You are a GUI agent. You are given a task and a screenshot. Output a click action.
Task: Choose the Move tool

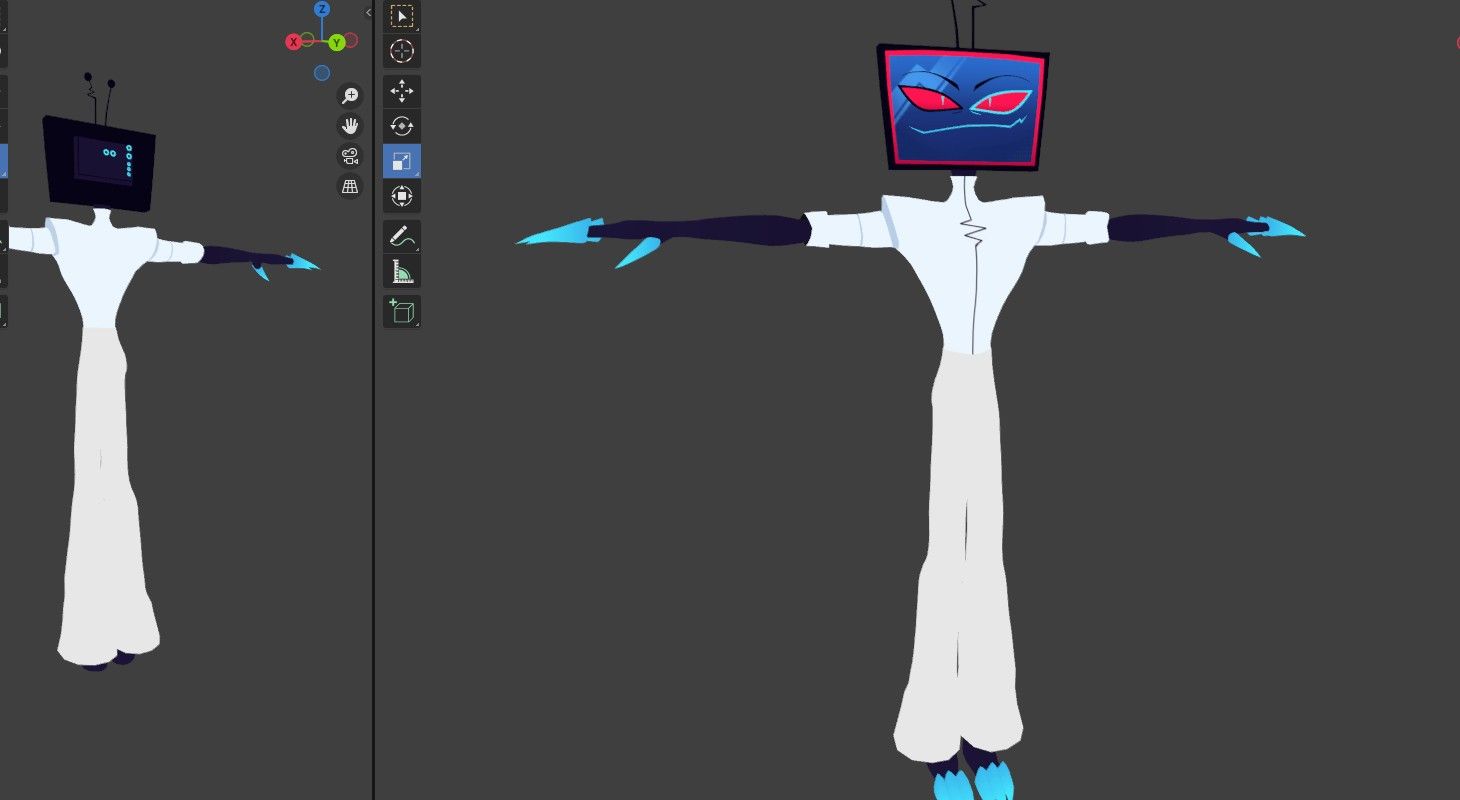click(402, 92)
